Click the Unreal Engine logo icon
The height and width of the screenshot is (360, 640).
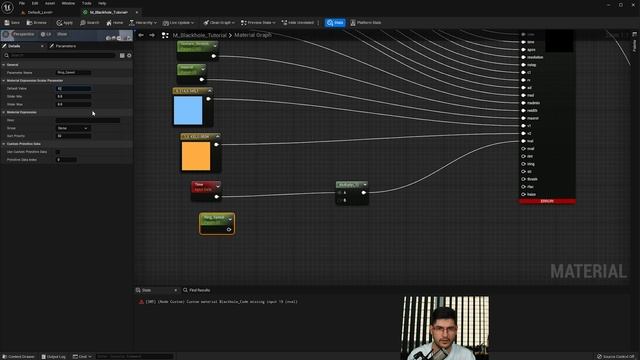point(7,7)
